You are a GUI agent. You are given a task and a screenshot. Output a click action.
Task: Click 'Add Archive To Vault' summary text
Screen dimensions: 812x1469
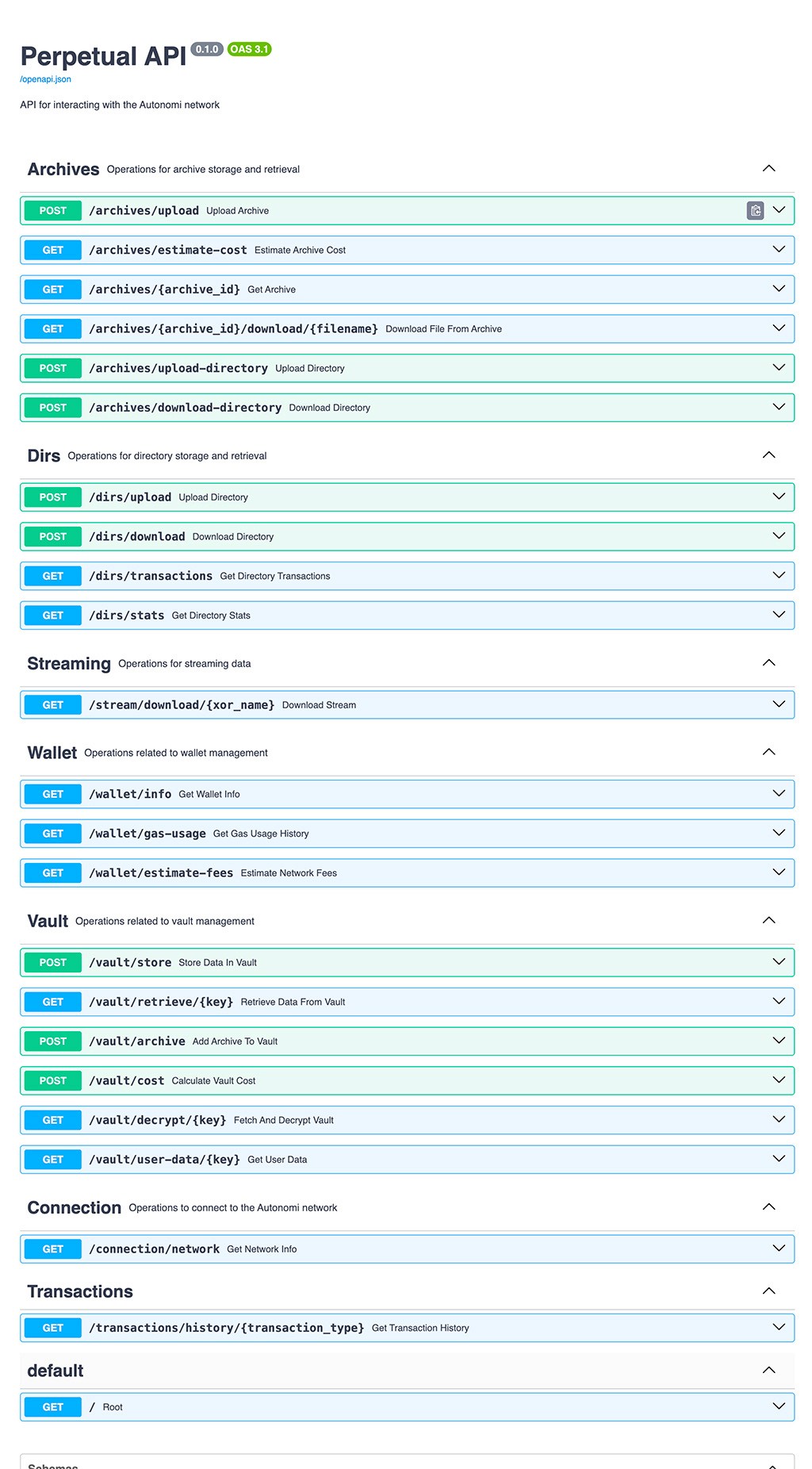coord(235,1041)
